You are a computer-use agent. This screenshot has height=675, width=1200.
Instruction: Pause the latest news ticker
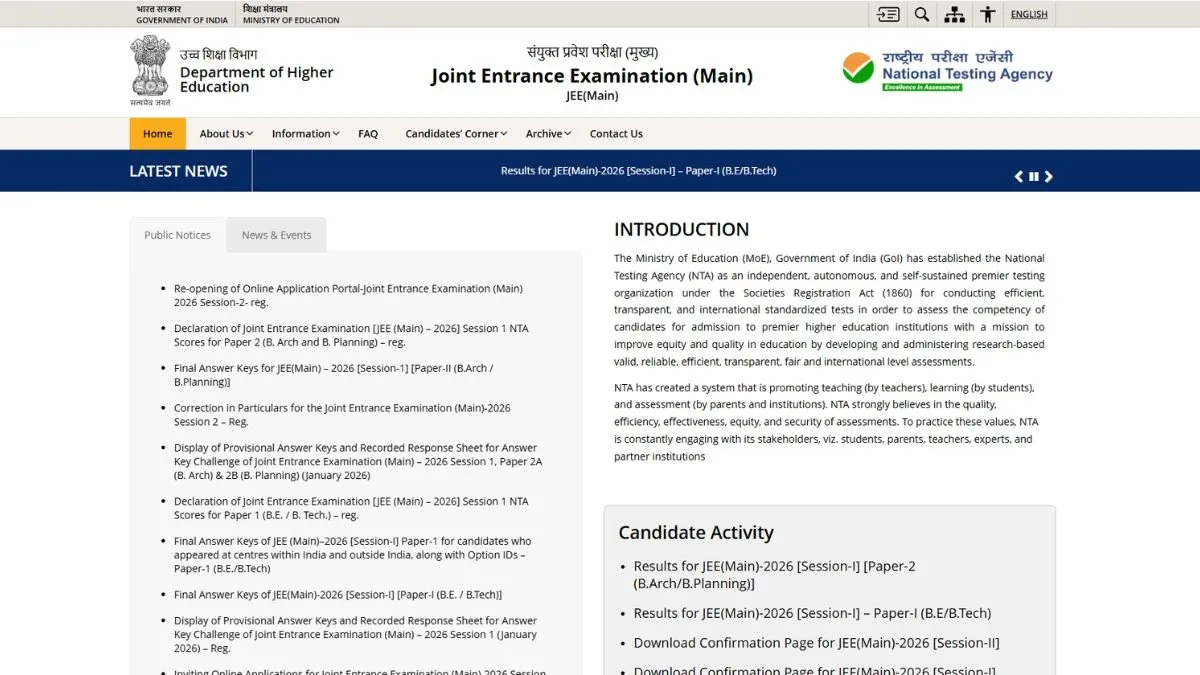click(1034, 177)
